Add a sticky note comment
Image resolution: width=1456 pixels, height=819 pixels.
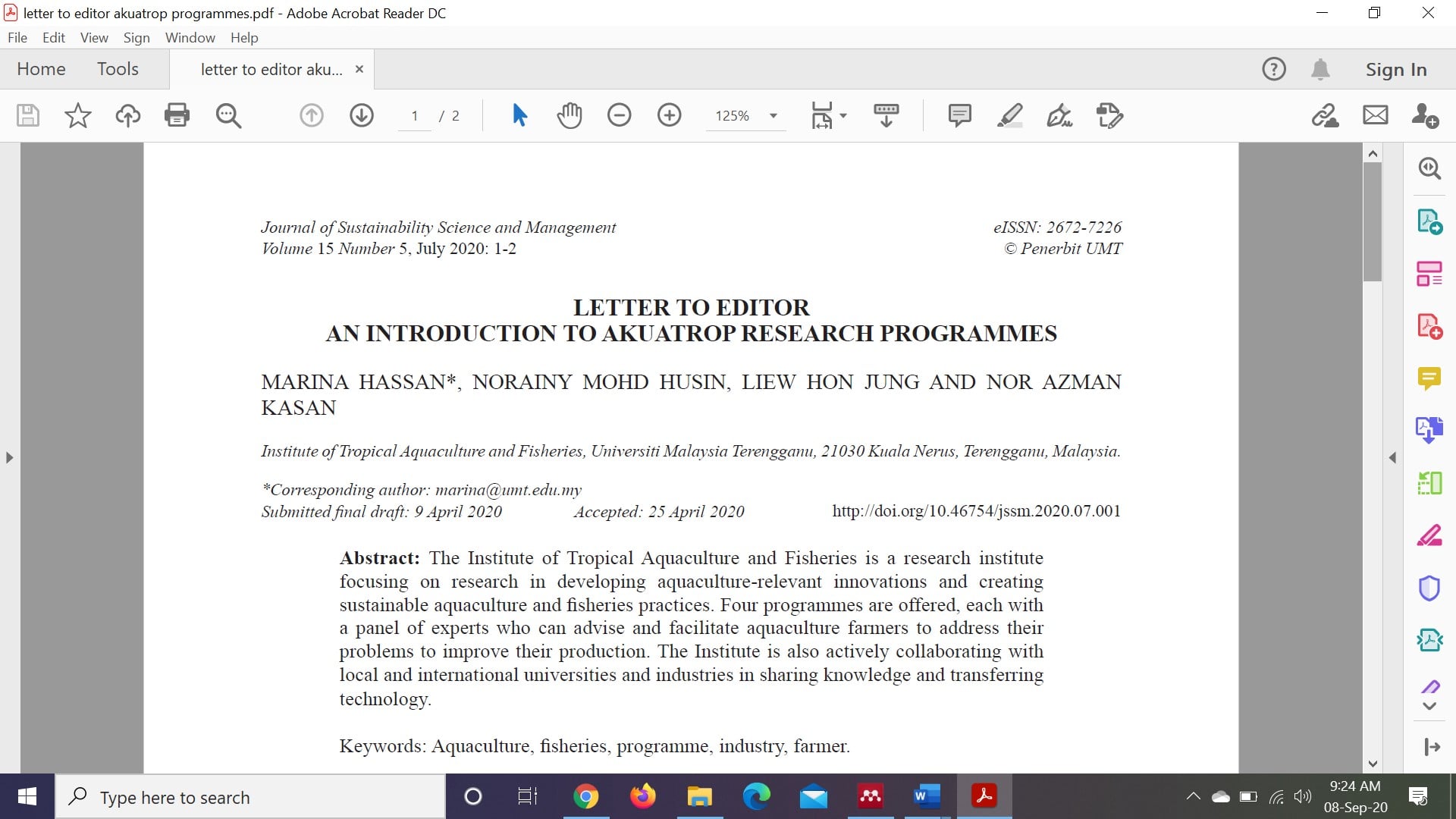959,115
